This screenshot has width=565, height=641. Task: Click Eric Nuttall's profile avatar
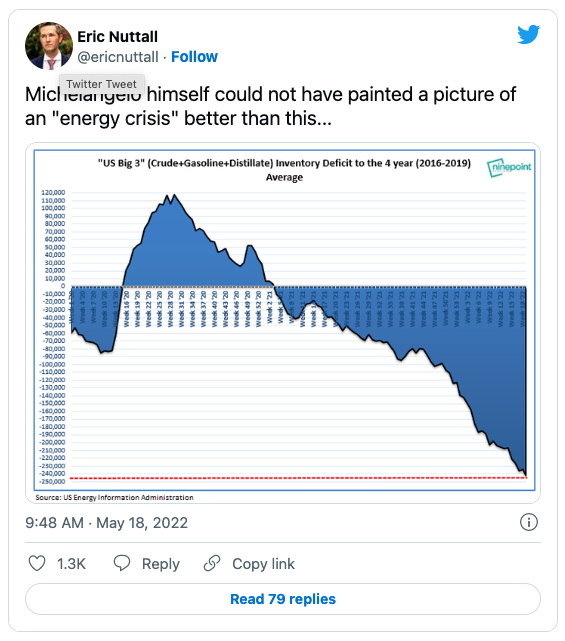tap(49, 46)
